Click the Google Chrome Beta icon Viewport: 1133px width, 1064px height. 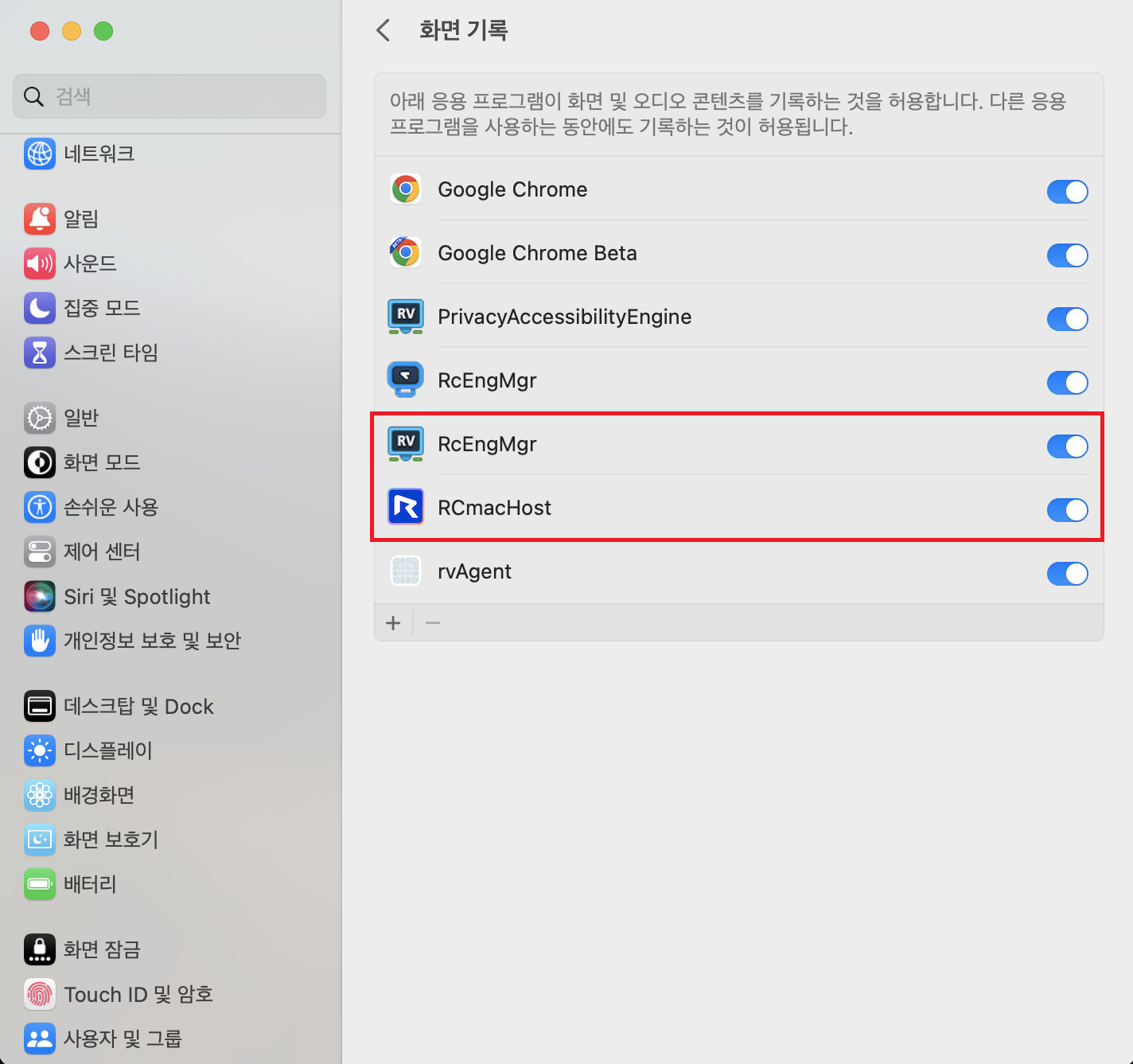(406, 253)
